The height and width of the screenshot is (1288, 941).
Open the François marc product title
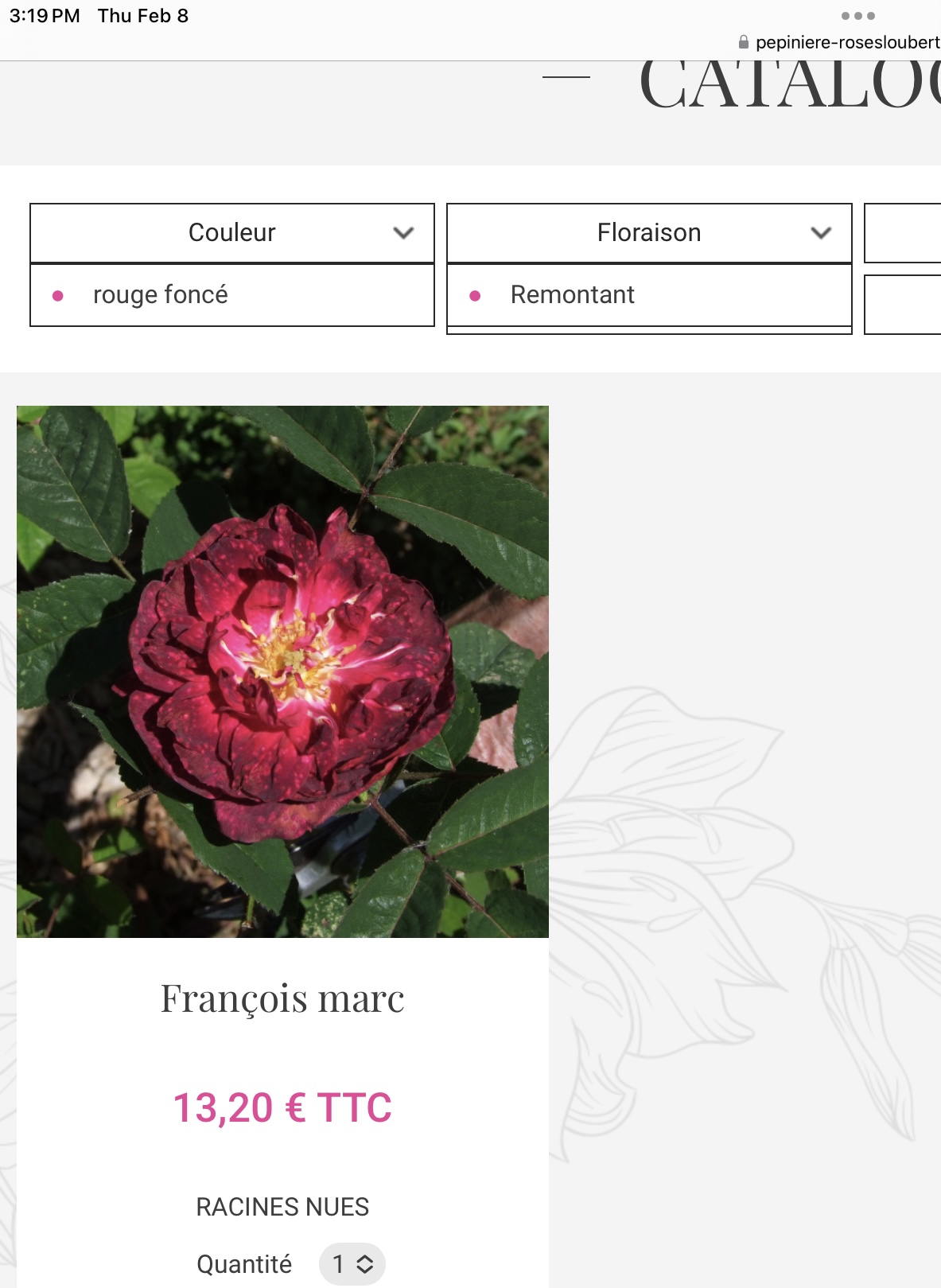point(282,998)
